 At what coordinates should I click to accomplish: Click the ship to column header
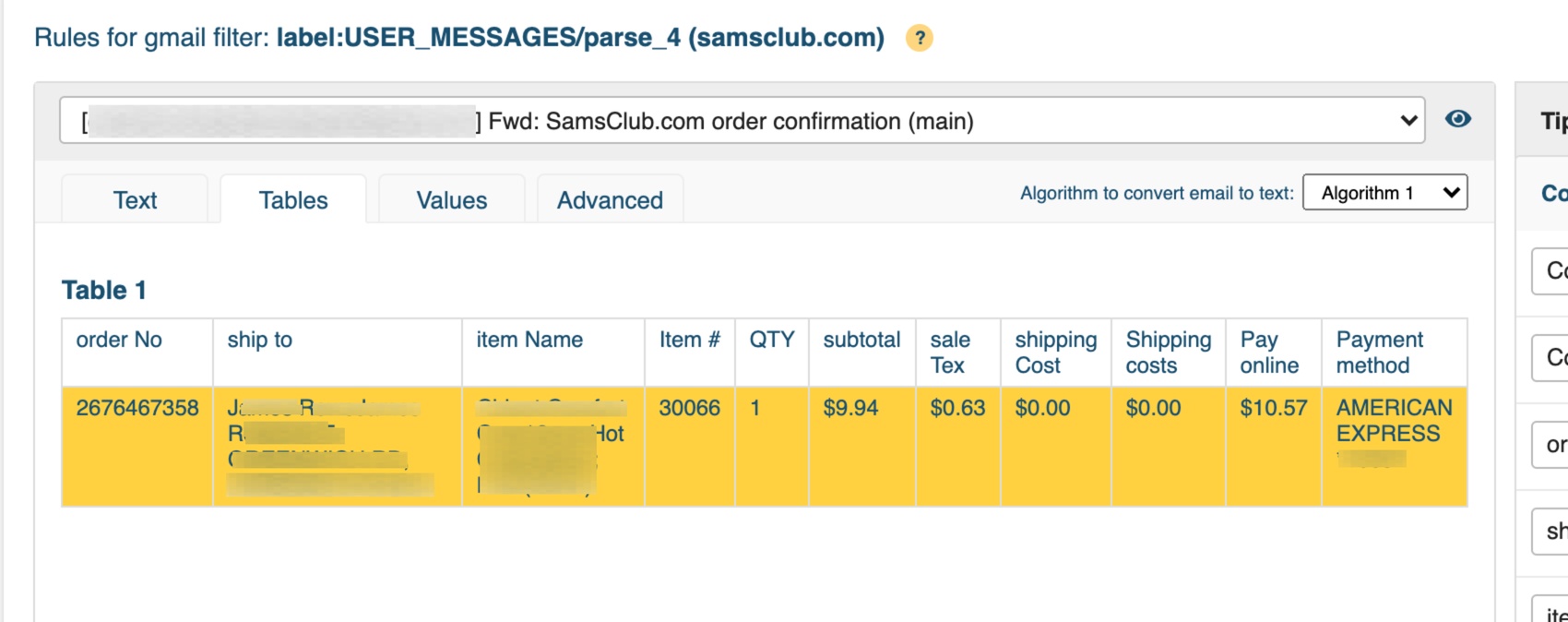[x=260, y=340]
